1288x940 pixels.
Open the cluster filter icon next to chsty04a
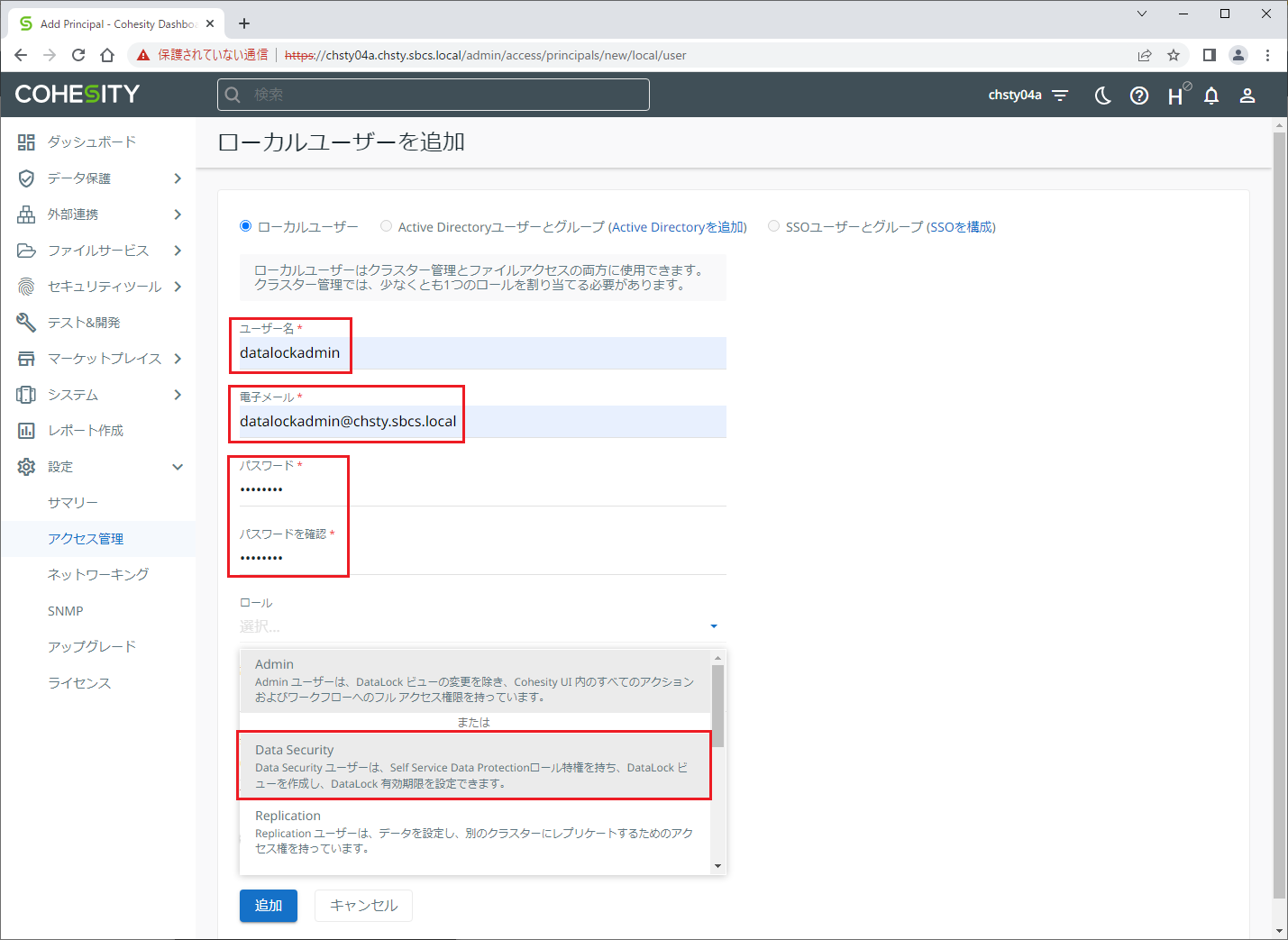(x=1060, y=95)
